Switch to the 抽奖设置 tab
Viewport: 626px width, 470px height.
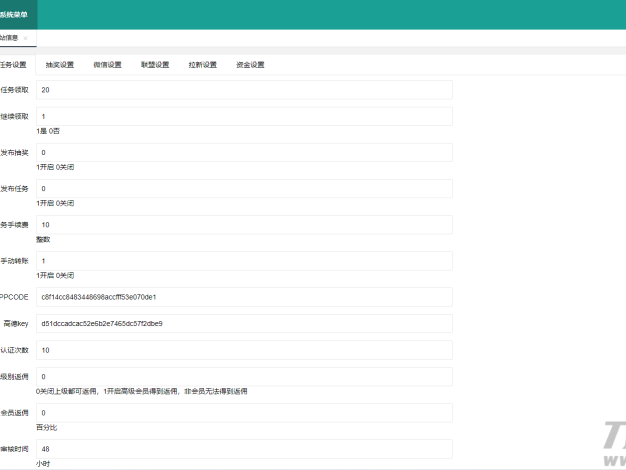coord(60,65)
